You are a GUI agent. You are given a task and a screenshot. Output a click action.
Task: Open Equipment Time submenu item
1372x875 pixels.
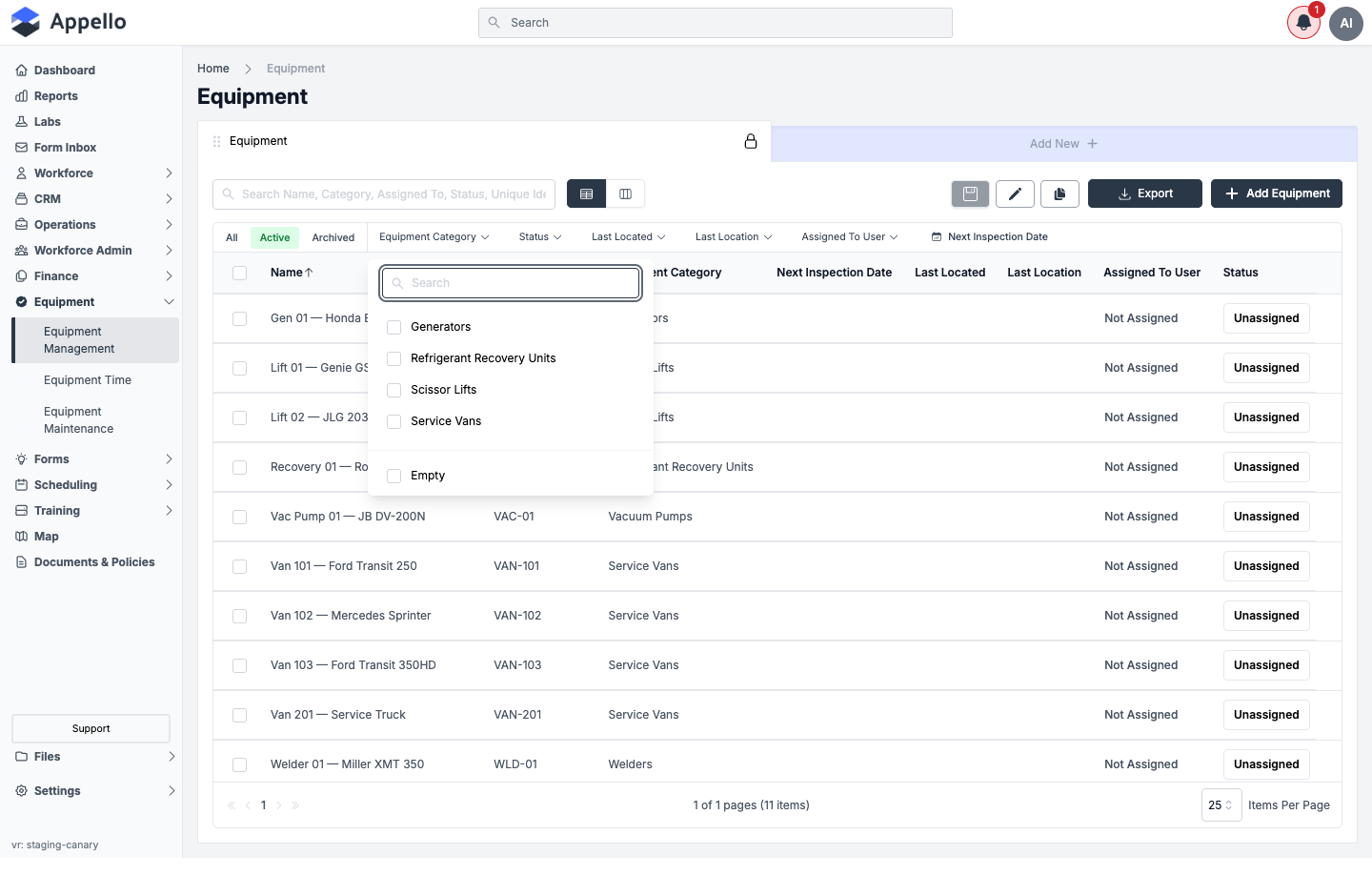point(88,380)
